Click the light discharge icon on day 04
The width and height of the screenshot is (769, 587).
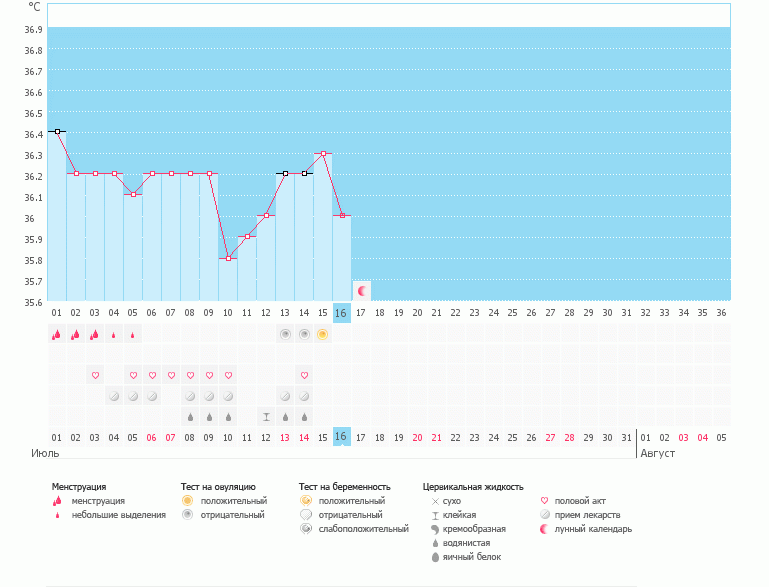(x=114, y=335)
